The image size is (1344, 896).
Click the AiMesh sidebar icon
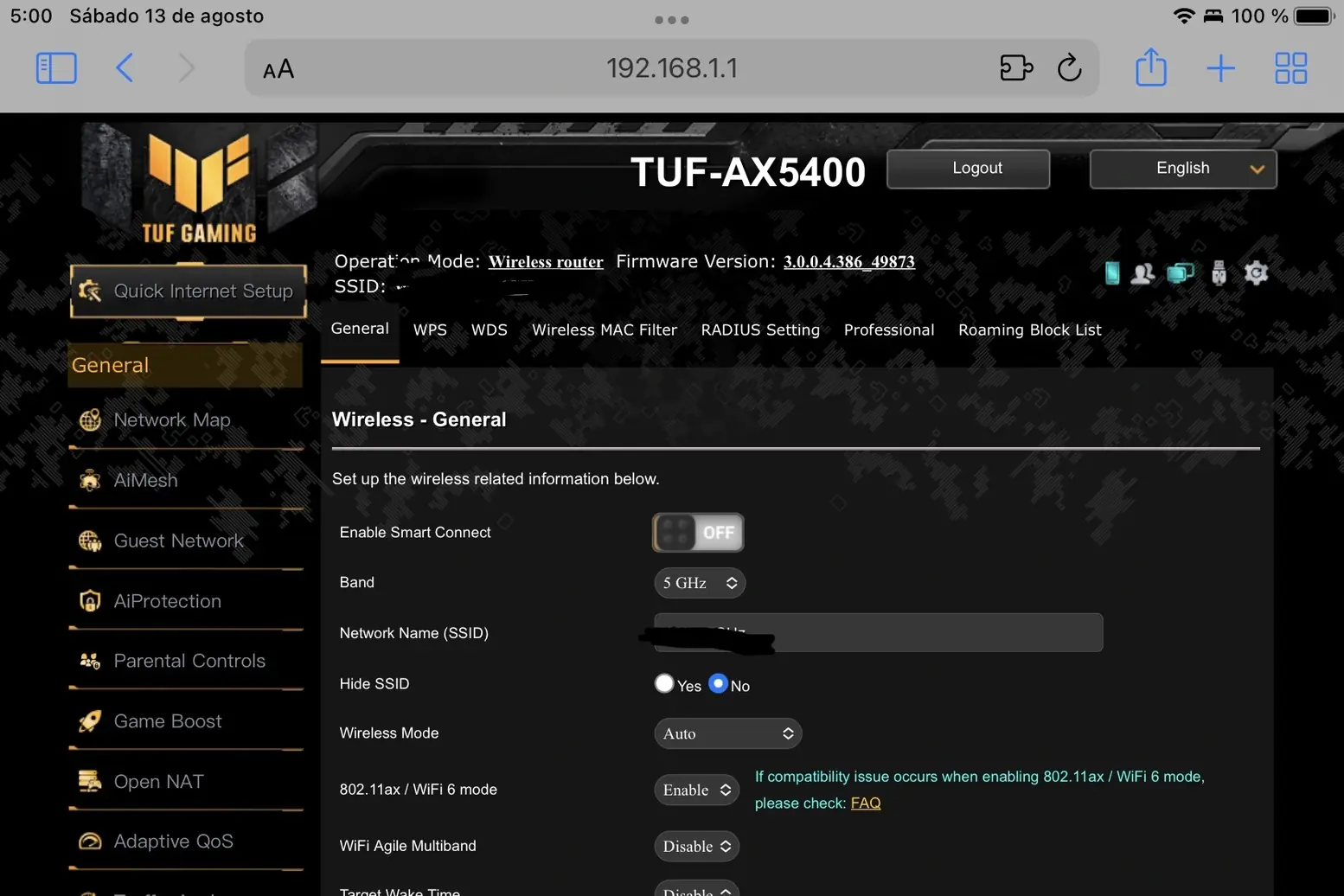point(90,480)
